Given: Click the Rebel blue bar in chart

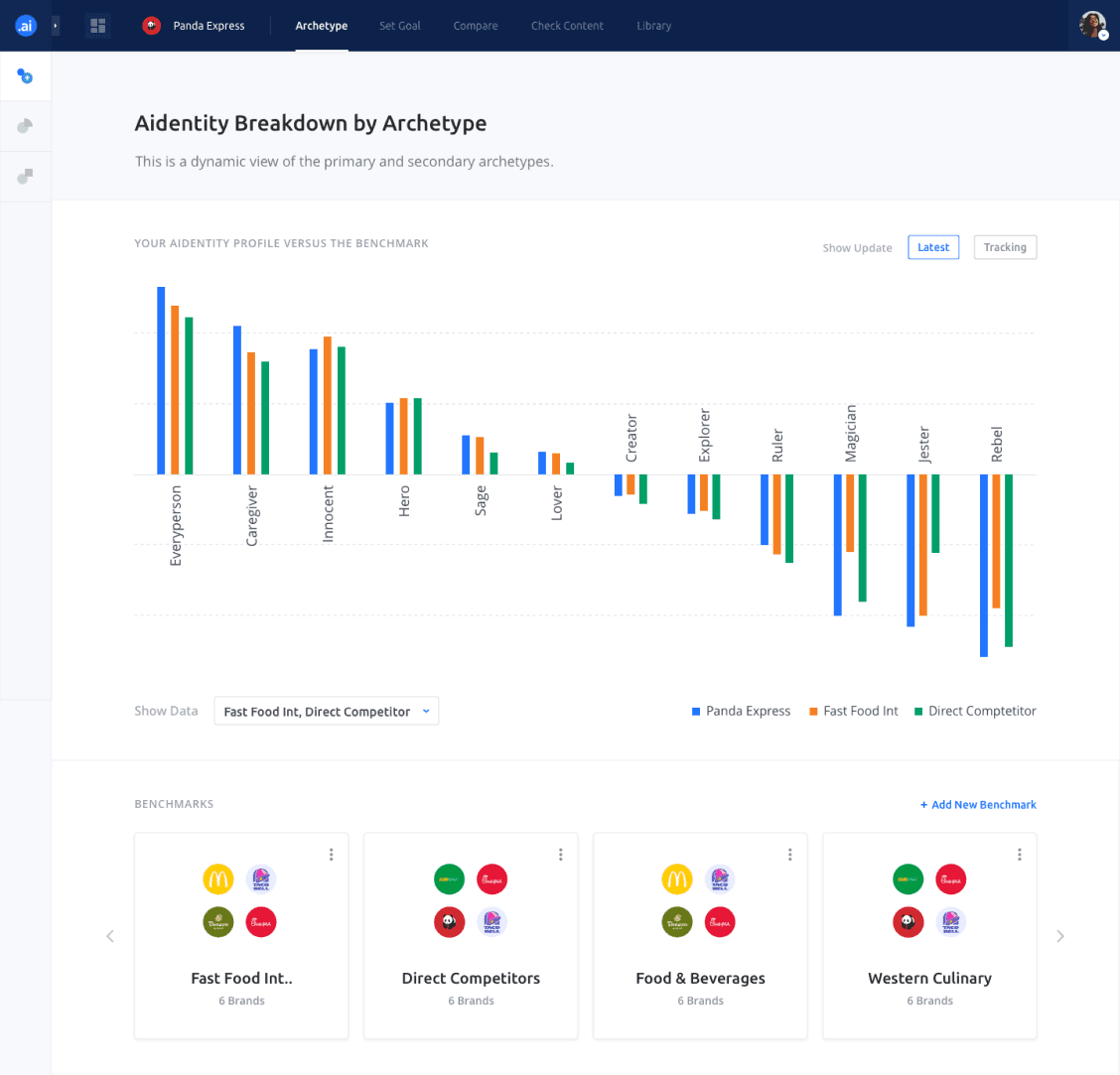Looking at the screenshot, I should point(984,566).
